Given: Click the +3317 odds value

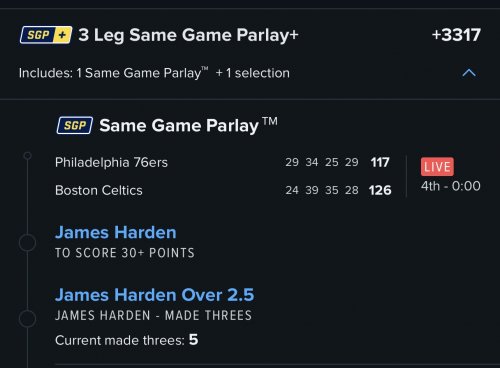Looking at the screenshot, I should pyautogui.click(x=456, y=35).
